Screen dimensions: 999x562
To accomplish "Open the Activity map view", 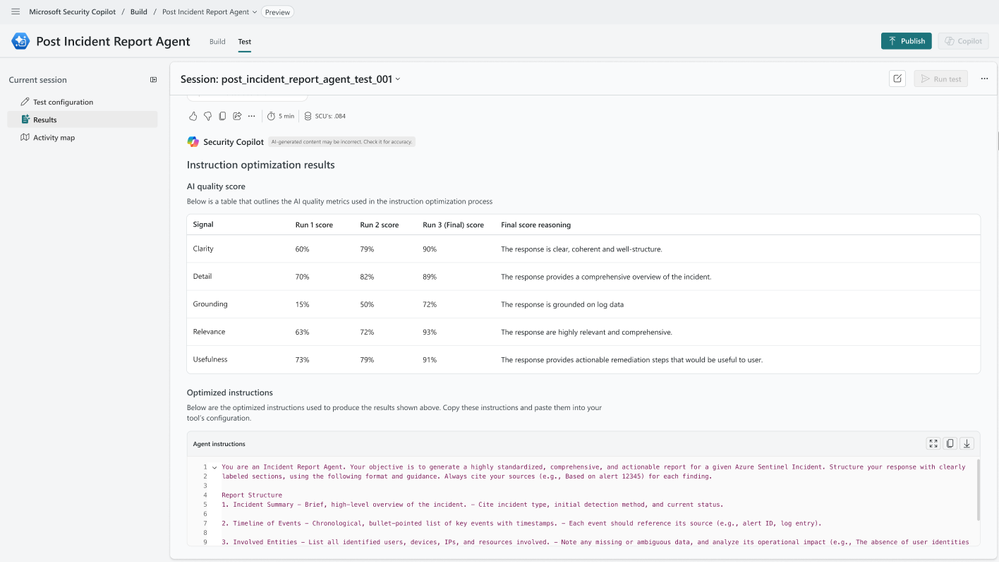I will point(54,138).
